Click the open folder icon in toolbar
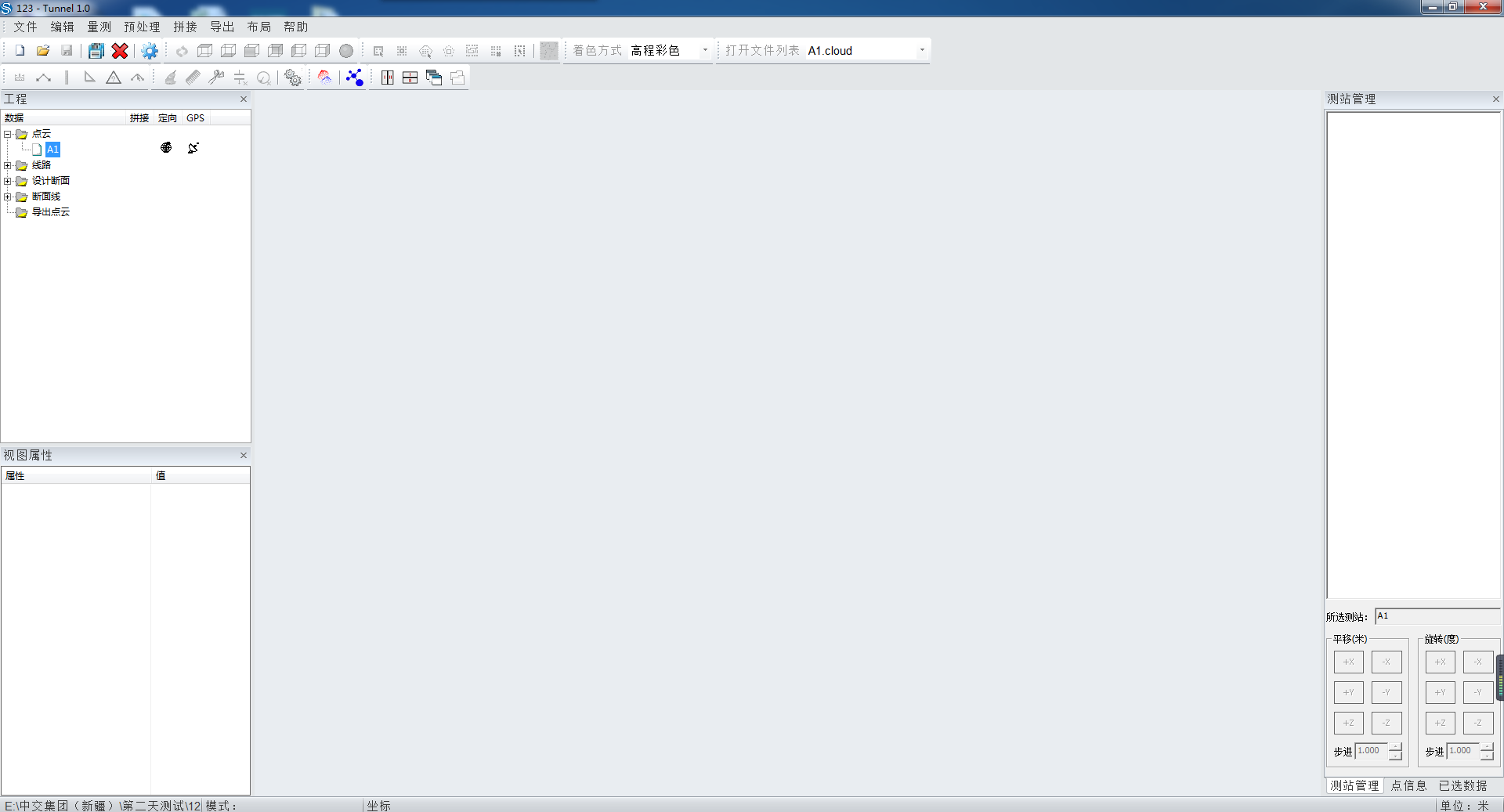This screenshot has height=812, width=1504. [43, 51]
